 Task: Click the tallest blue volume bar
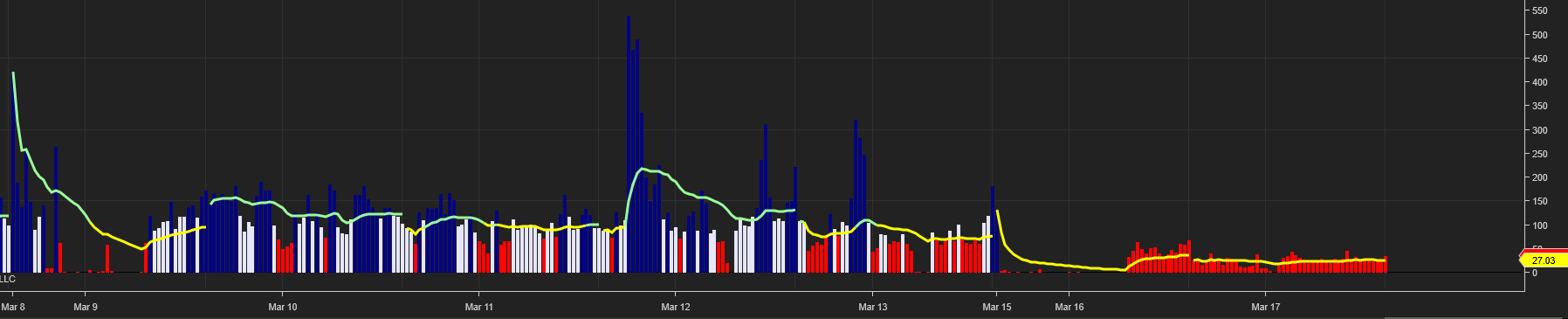point(629,144)
